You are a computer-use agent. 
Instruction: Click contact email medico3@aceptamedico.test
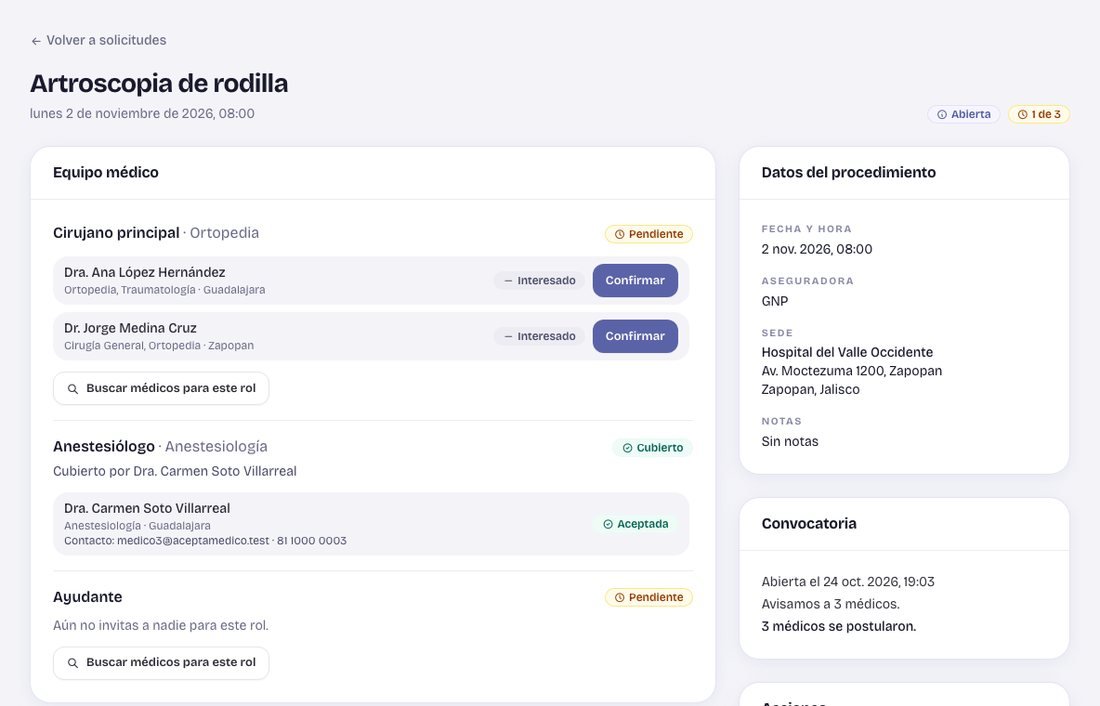tap(193, 541)
